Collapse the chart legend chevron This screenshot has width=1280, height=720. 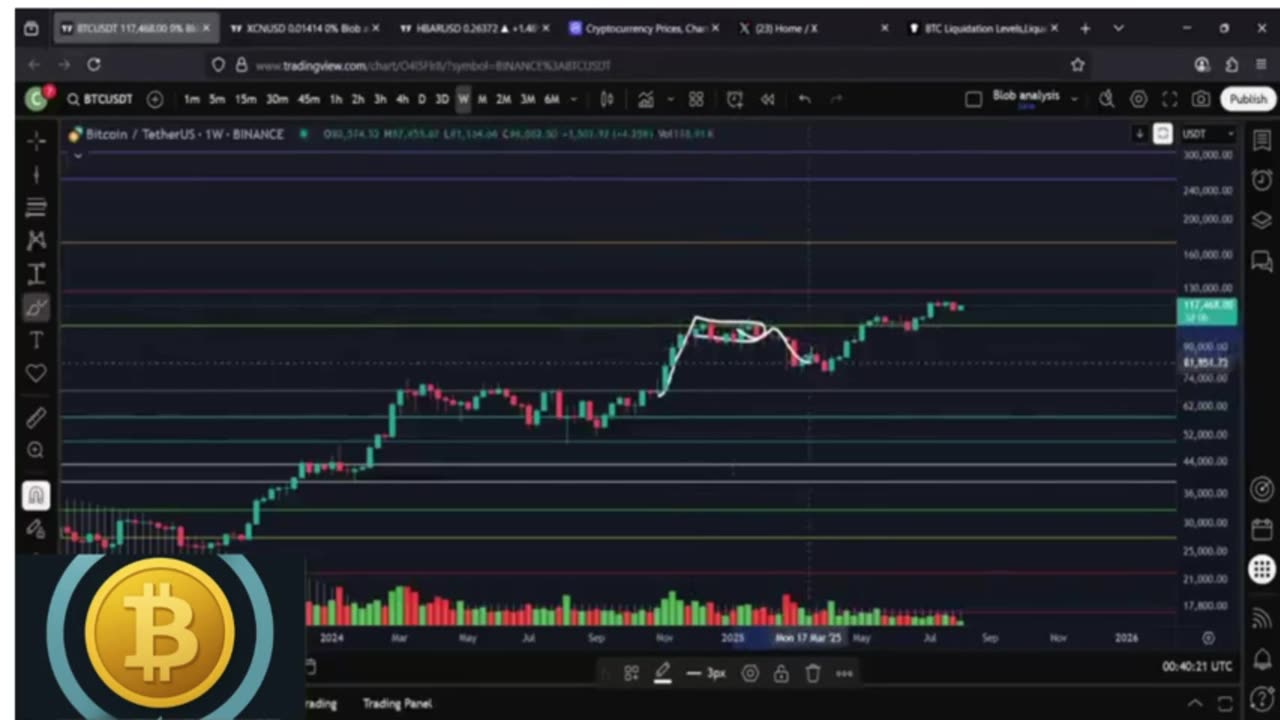(78, 156)
